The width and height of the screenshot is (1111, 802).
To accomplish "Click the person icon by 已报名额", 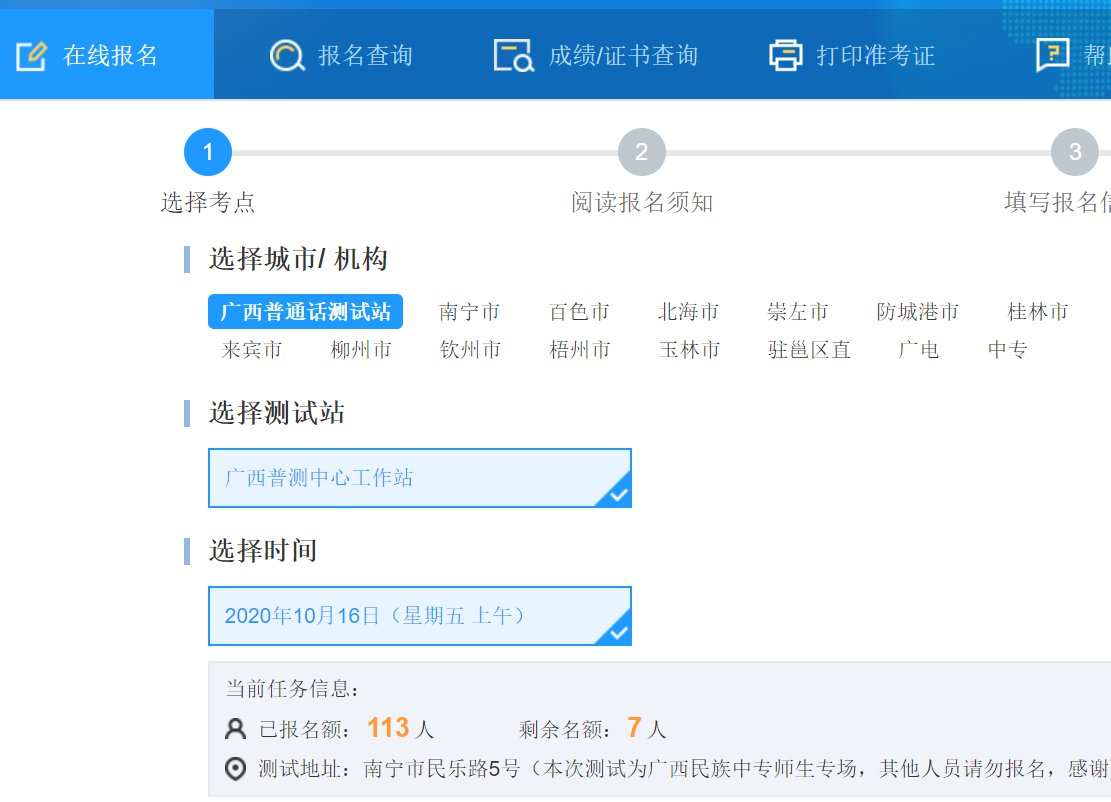I will [x=236, y=729].
